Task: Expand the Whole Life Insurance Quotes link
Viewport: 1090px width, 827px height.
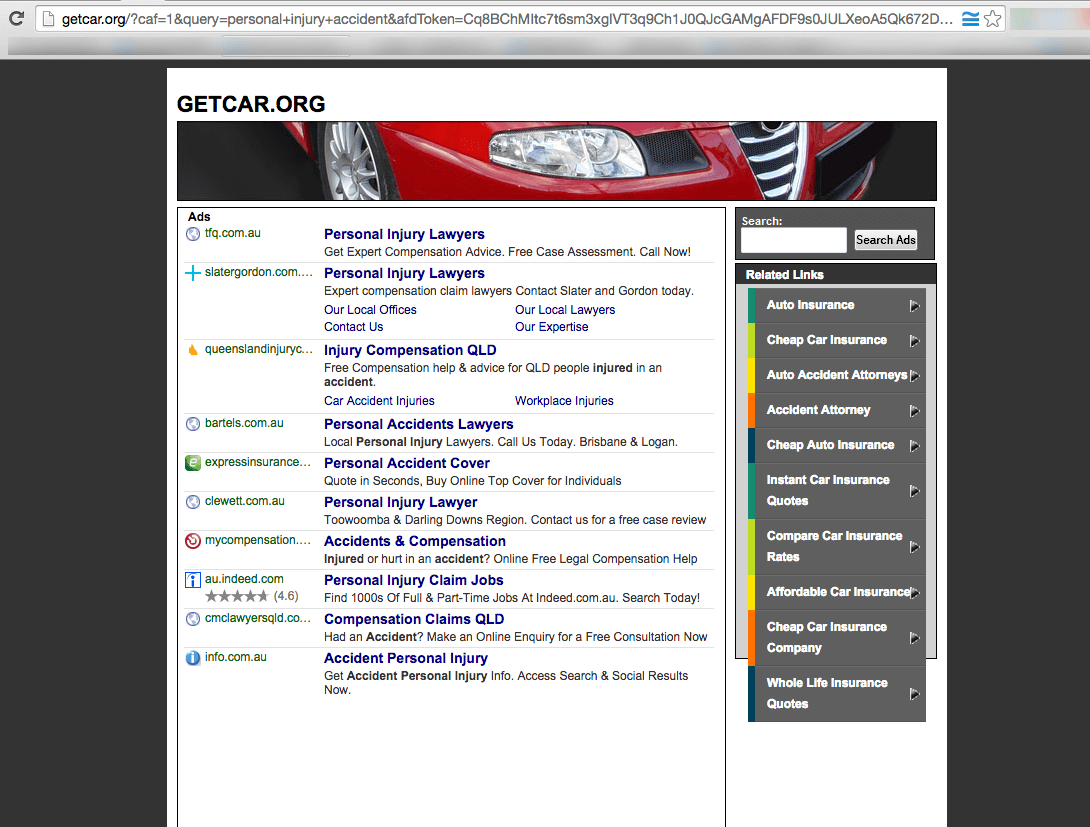Action: click(x=838, y=692)
